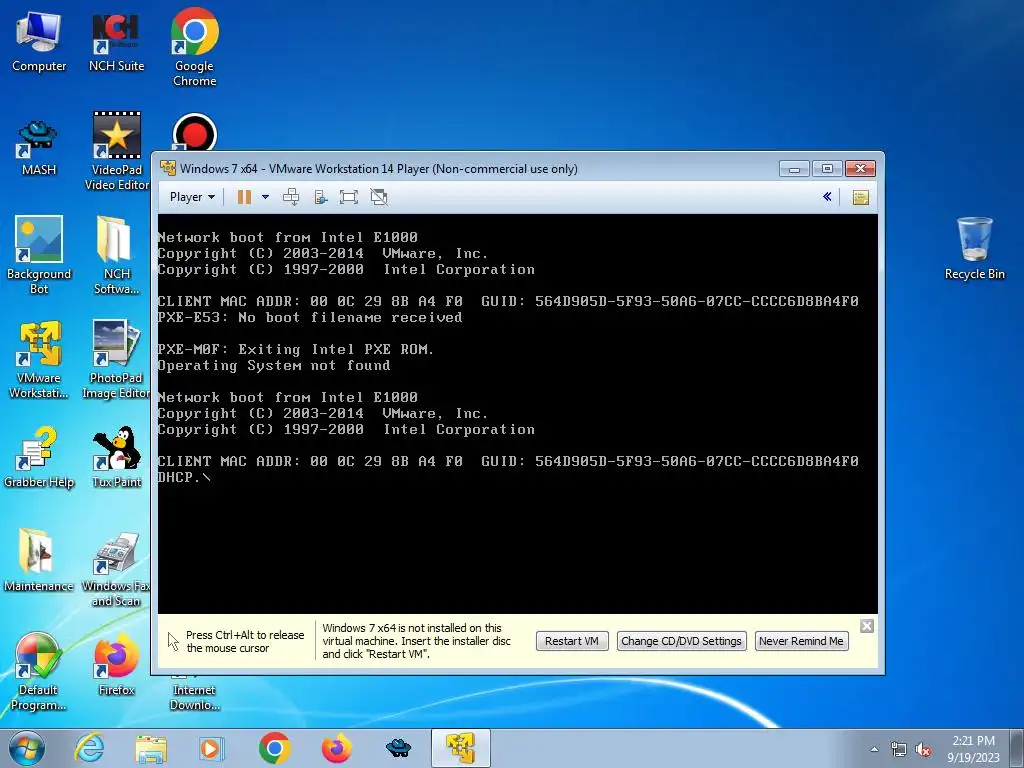Click inside the VM console screen
The height and width of the screenshot is (768, 1024).
tap(517, 413)
